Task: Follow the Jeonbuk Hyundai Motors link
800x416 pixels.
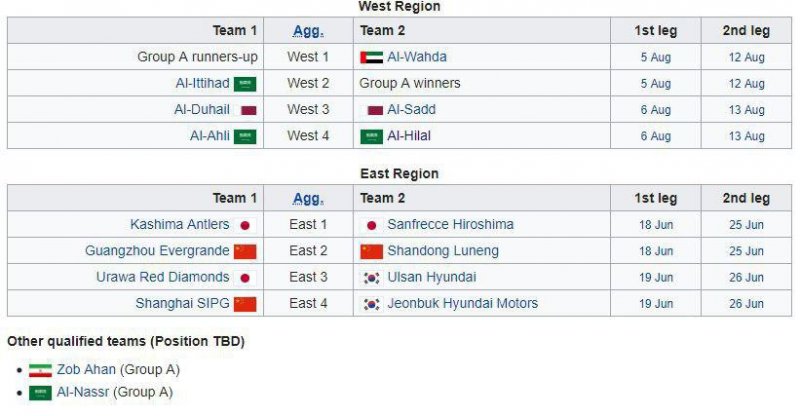Action: (463, 303)
